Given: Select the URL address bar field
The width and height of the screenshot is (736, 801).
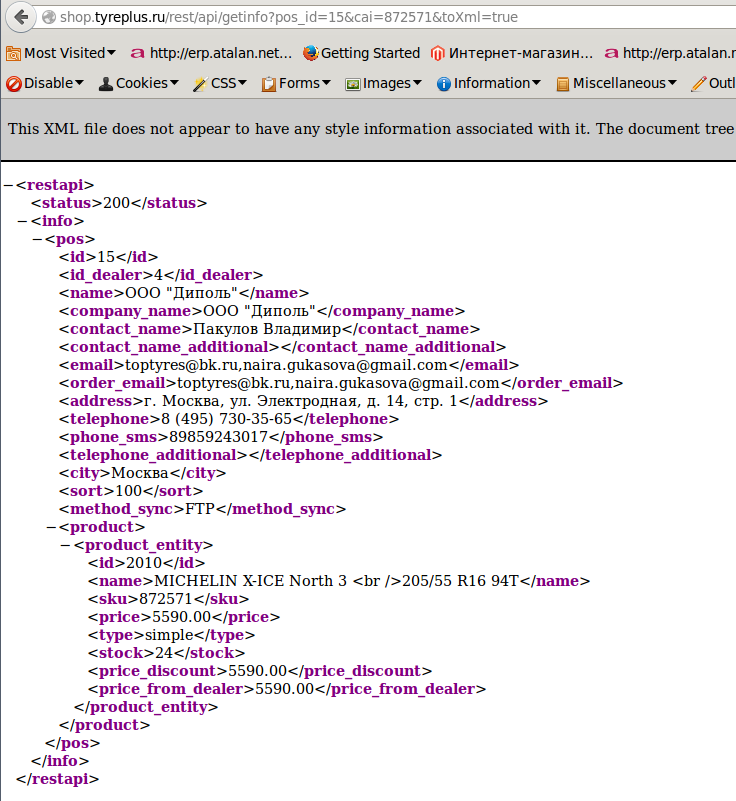Looking at the screenshot, I should 388,17.
